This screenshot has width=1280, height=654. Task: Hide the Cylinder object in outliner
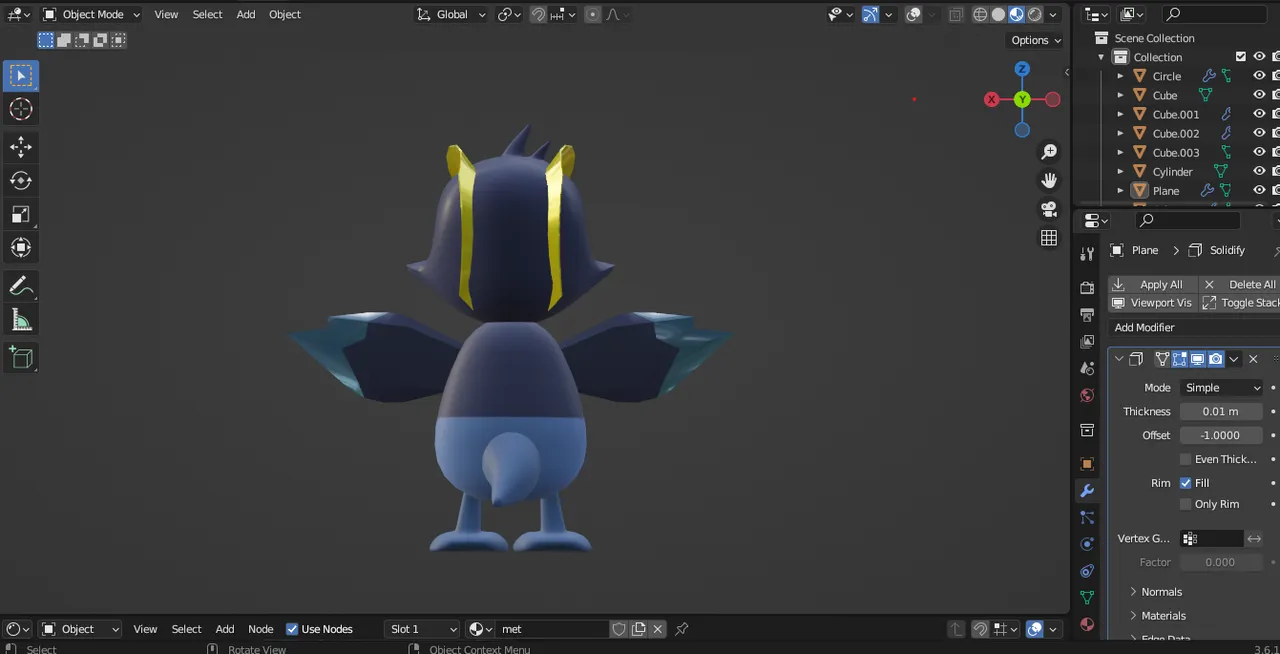(1259, 171)
